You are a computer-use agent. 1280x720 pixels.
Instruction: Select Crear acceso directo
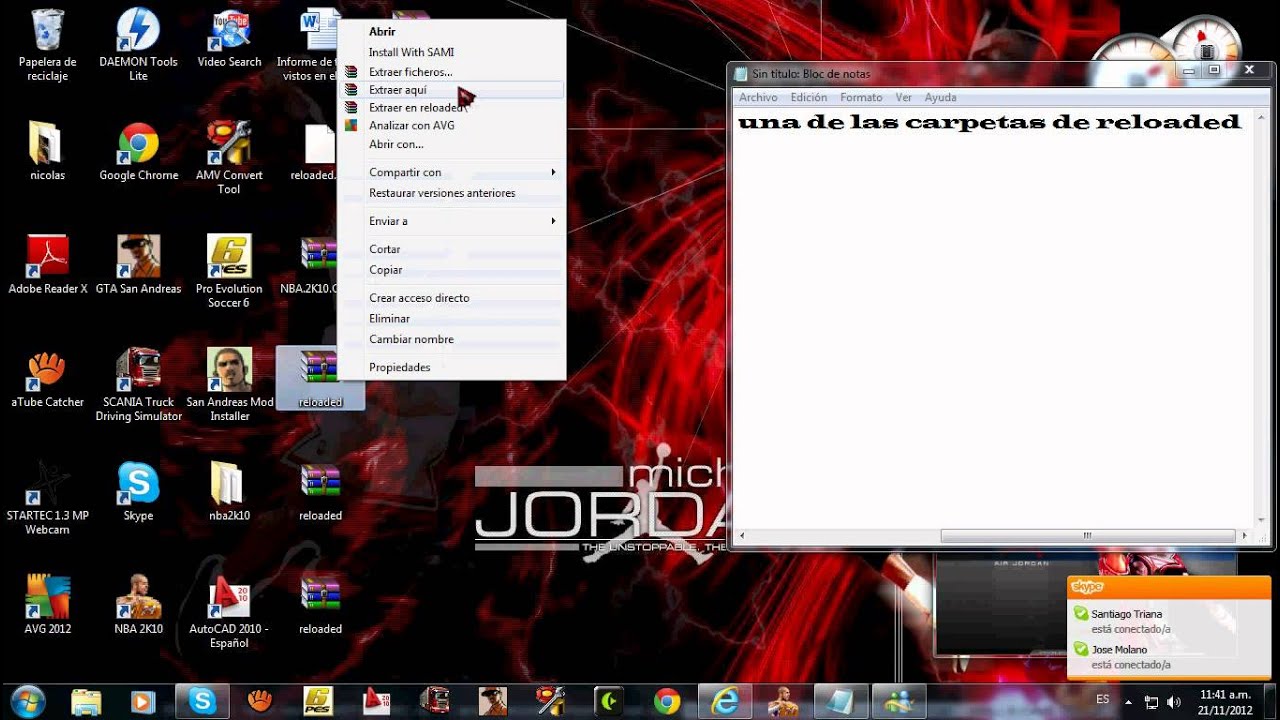coord(452,298)
